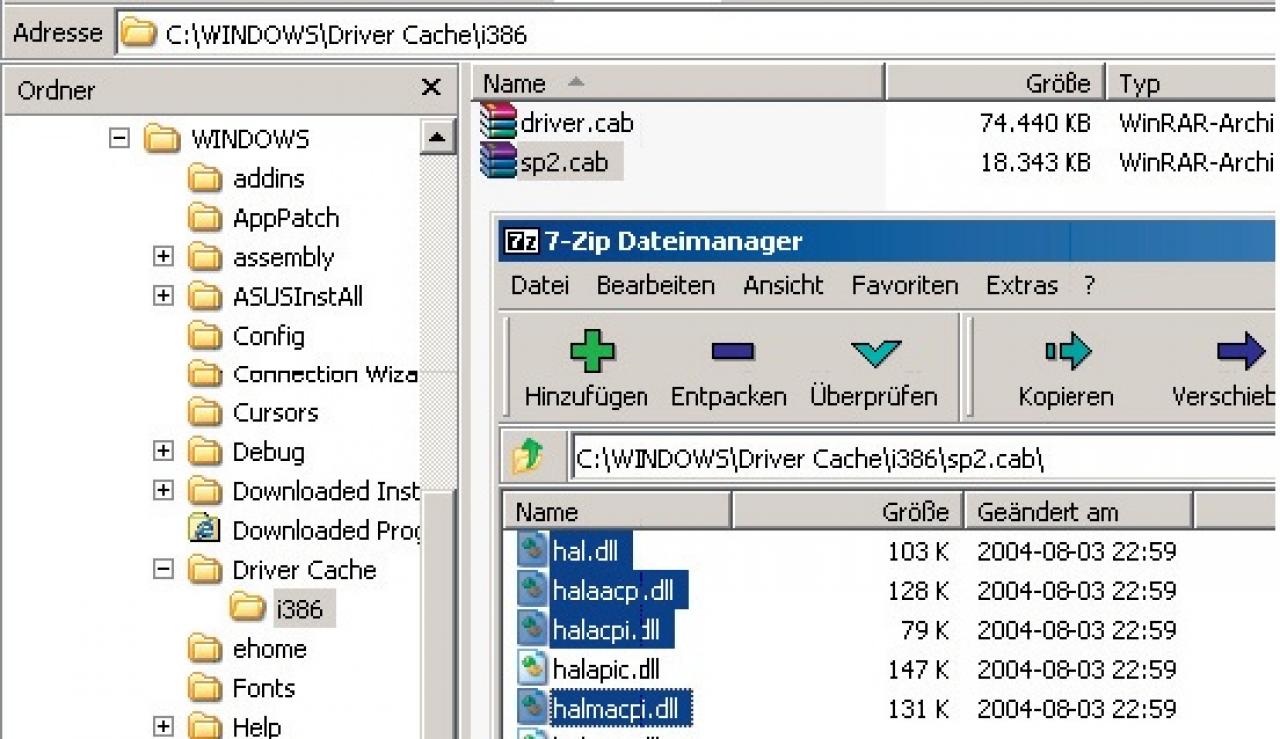Expand the ASUSInstAll folder node
Viewport: 1280px width, 739px height.
point(163,296)
